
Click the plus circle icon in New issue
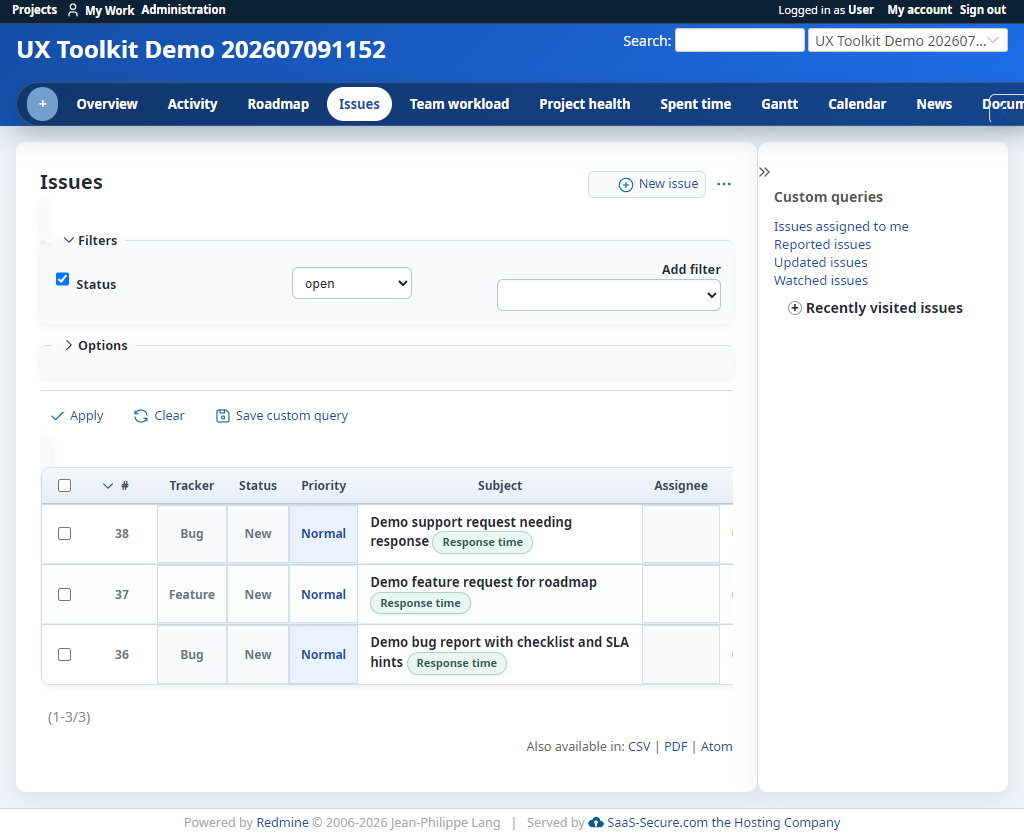pyautogui.click(x=626, y=185)
